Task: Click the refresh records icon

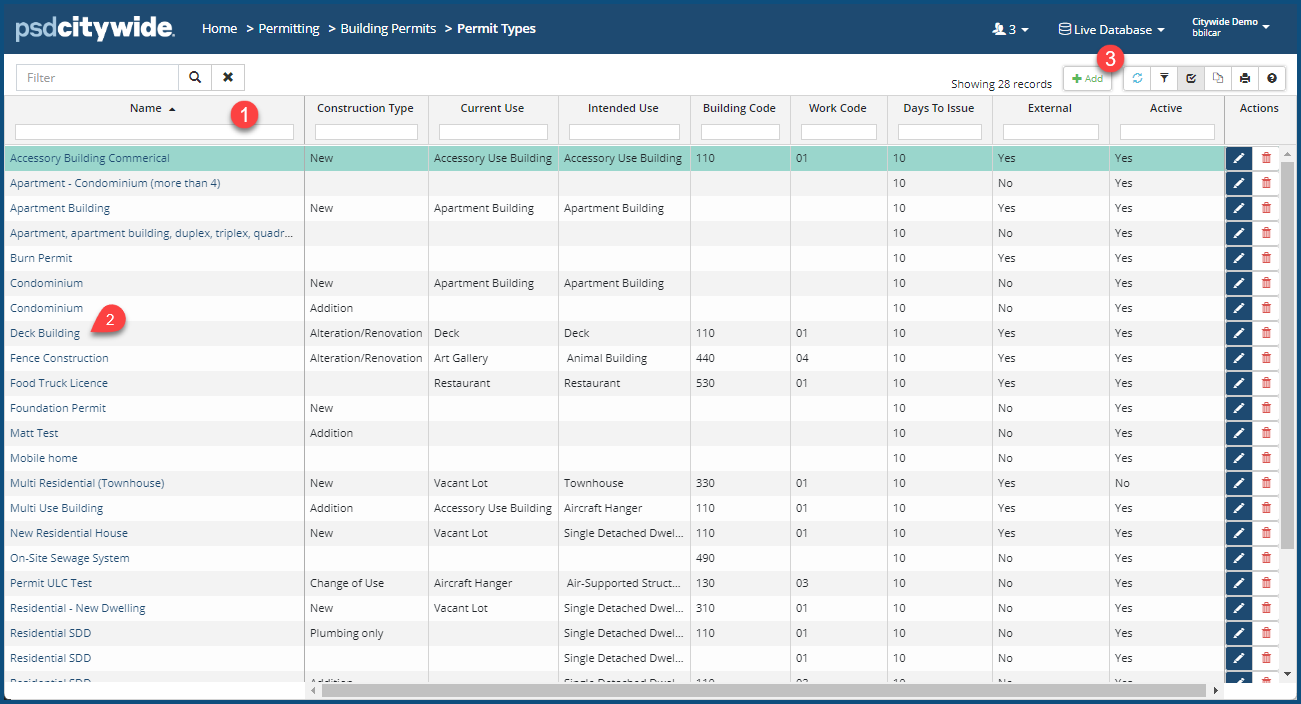Action: [x=1137, y=78]
